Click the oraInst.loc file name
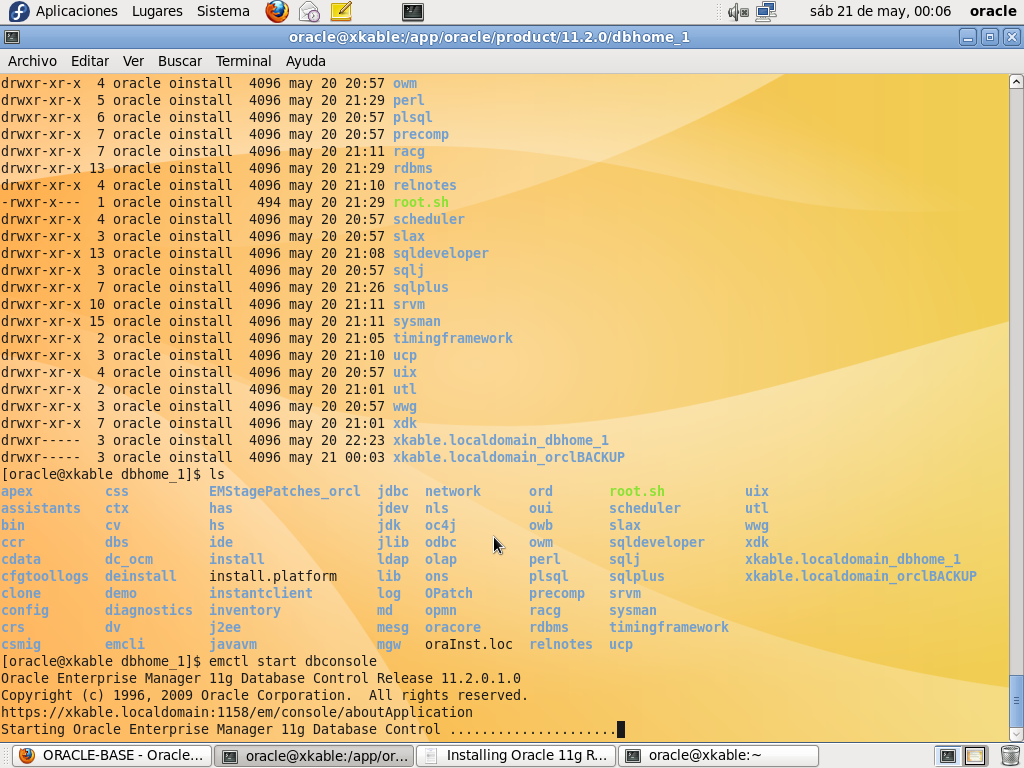This screenshot has height=768, width=1024. [468, 644]
